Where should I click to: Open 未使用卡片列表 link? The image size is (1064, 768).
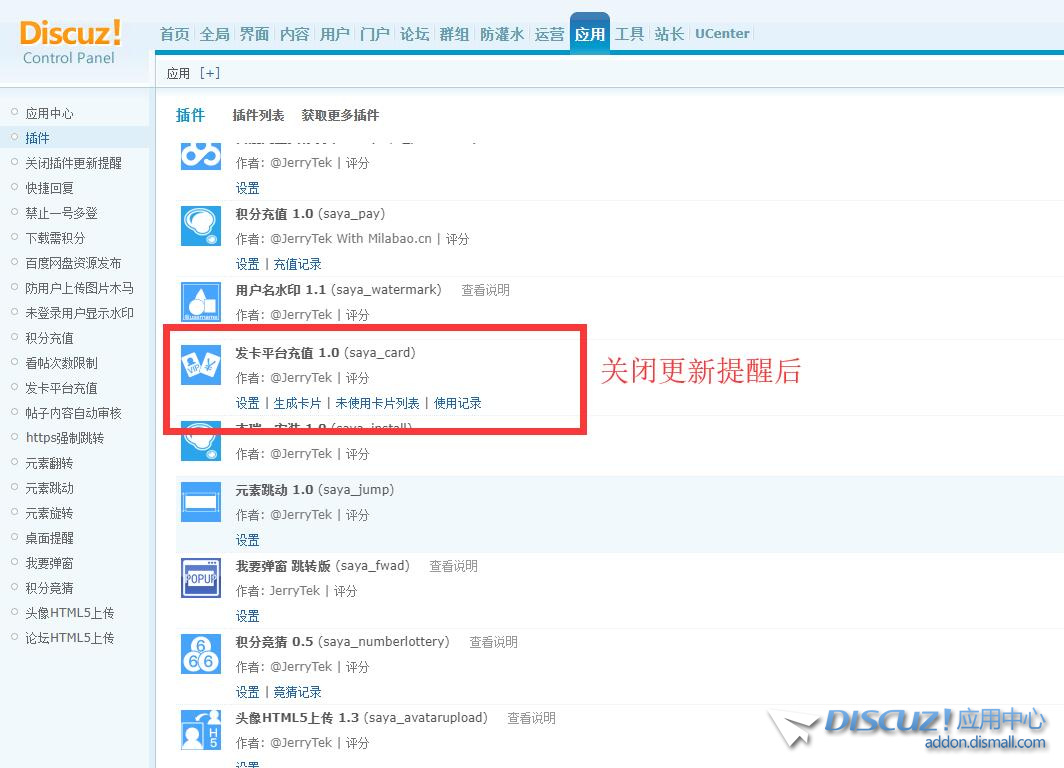tap(377, 403)
